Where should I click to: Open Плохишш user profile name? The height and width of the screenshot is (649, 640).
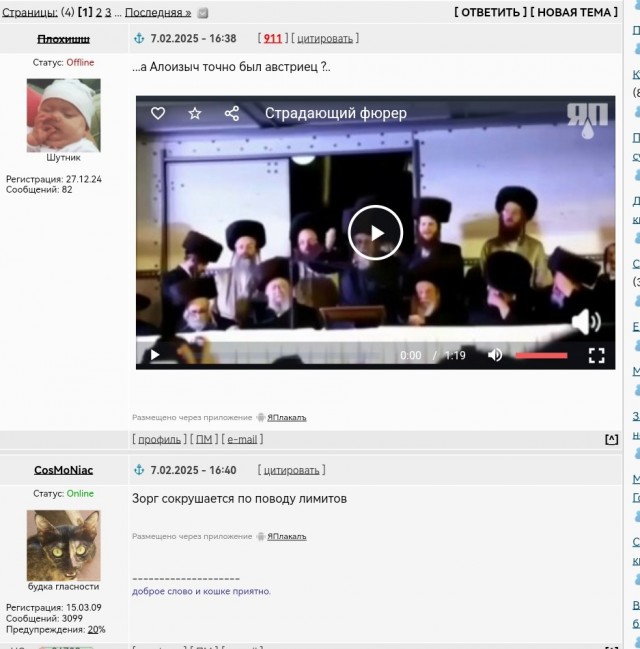pyautogui.click(x=63, y=39)
